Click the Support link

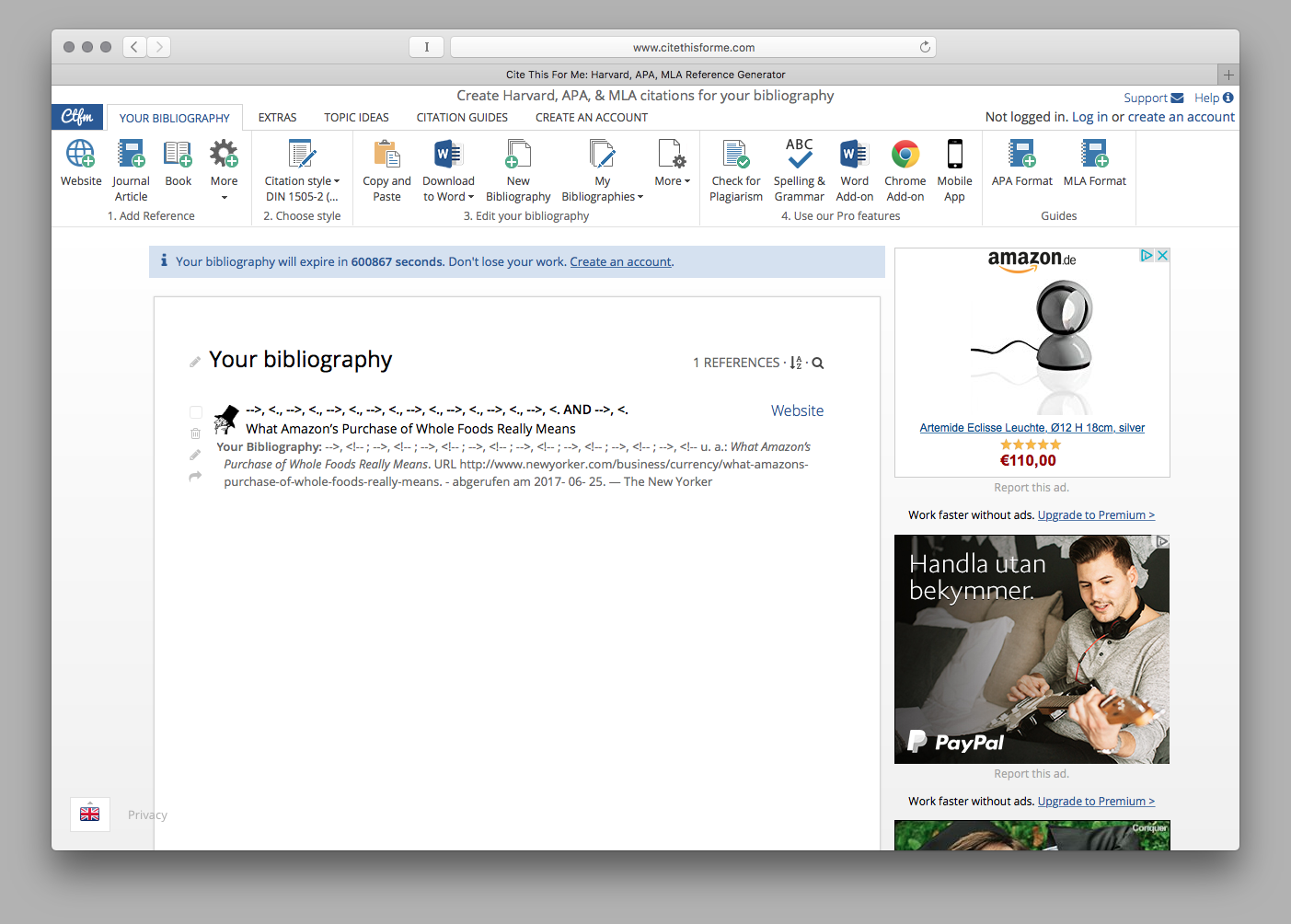(x=1153, y=98)
